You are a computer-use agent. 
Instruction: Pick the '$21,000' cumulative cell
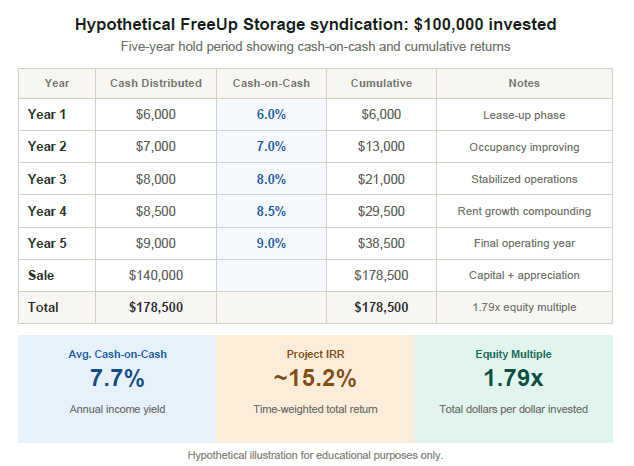click(x=381, y=179)
